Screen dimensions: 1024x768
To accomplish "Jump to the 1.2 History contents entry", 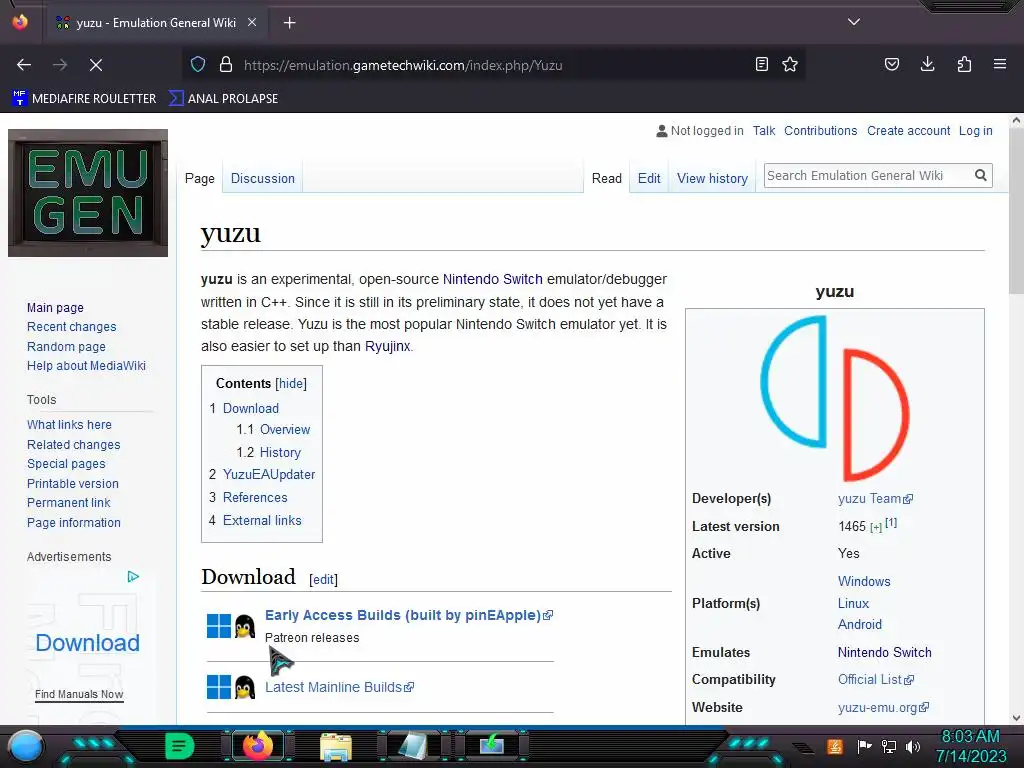I will [280, 452].
